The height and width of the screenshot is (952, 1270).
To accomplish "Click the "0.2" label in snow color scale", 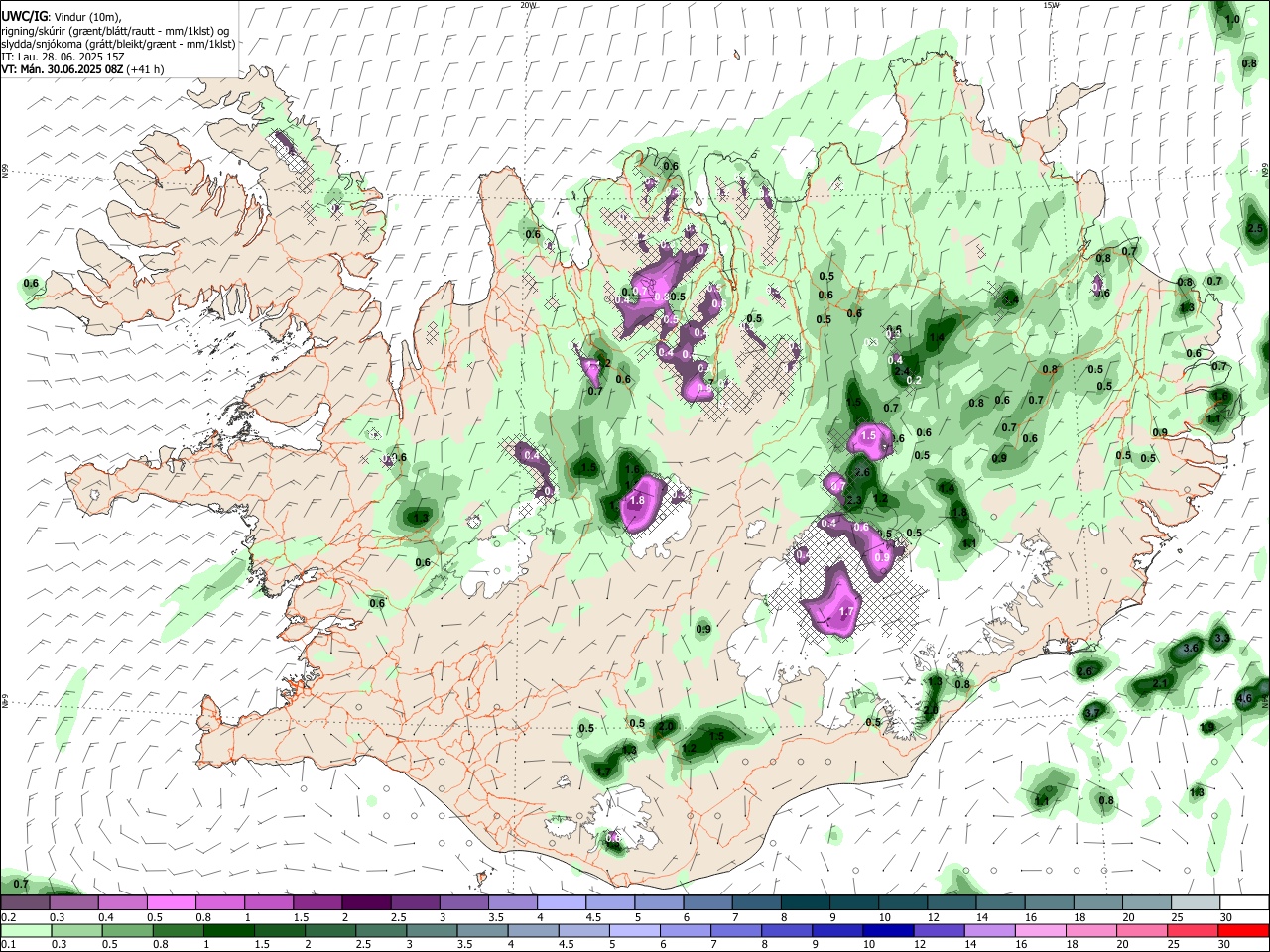I will coord(8,917).
